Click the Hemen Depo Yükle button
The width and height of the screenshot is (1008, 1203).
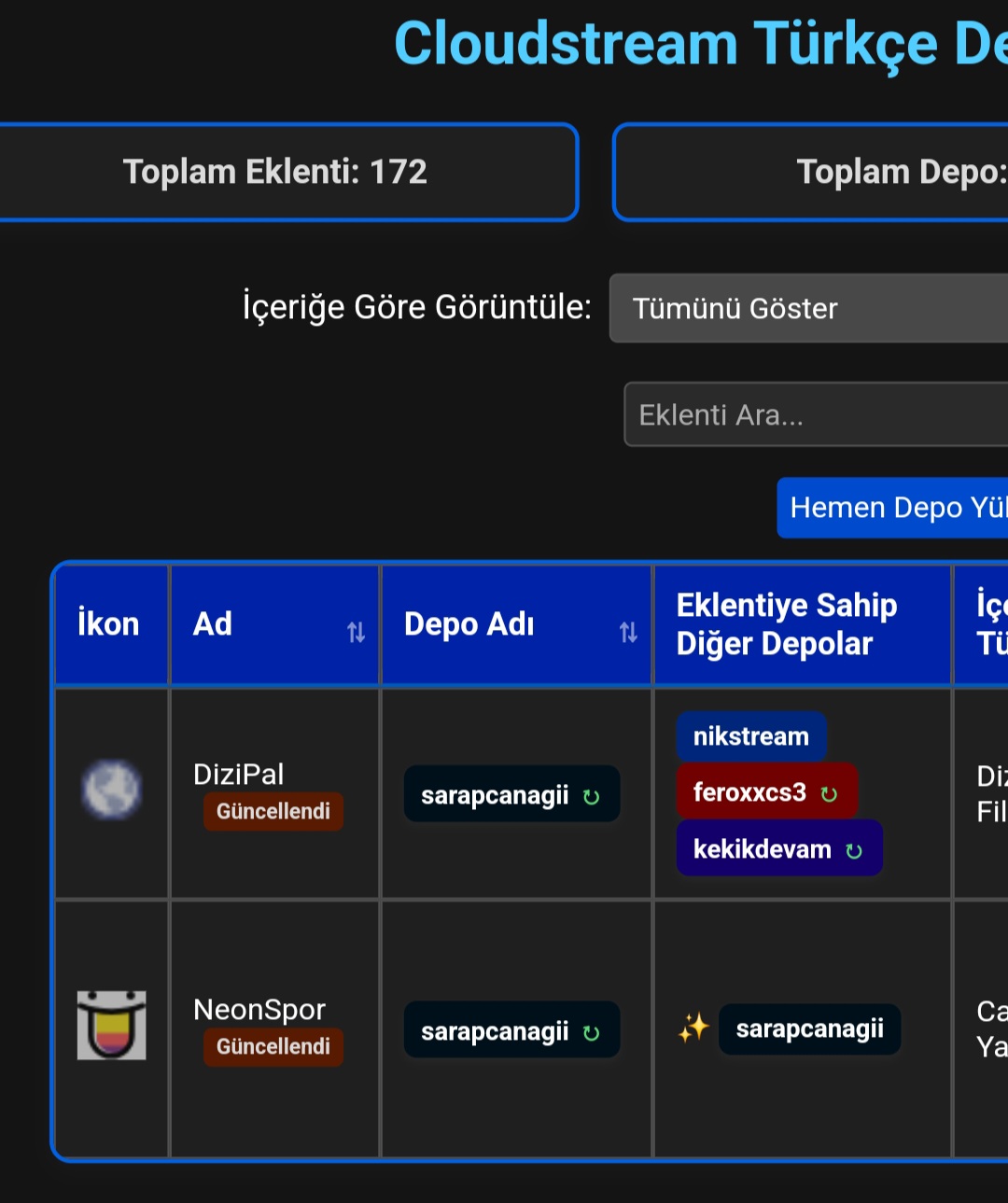point(892,508)
